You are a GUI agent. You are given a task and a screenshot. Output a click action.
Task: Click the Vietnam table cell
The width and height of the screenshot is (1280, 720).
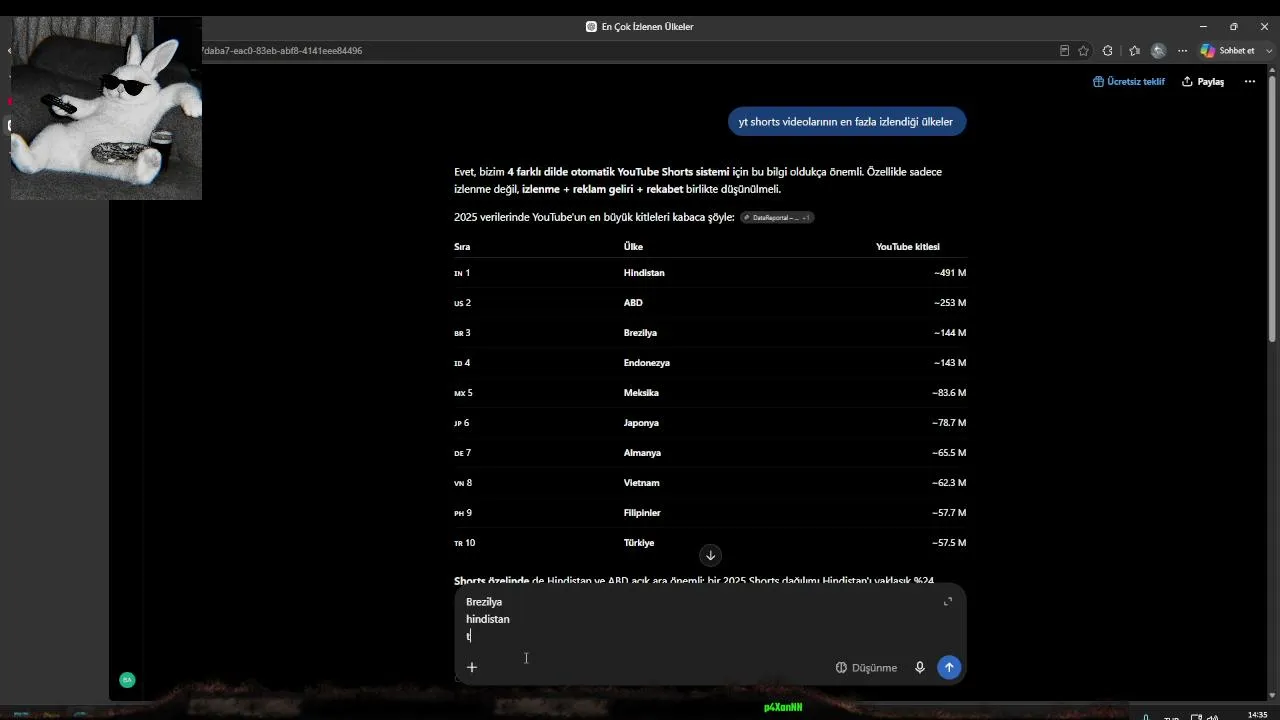641,483
